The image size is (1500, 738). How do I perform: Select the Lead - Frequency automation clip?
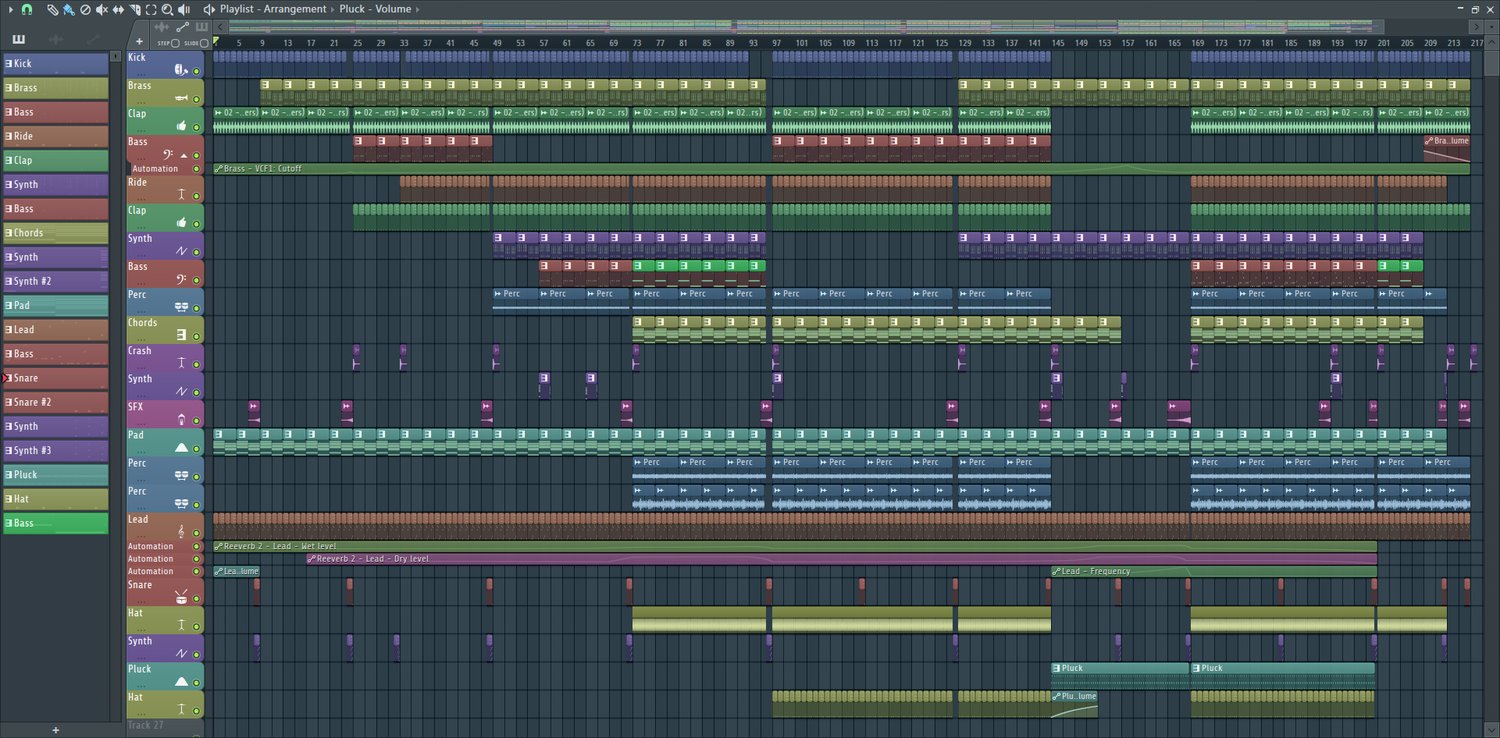tap(1214, 571)
